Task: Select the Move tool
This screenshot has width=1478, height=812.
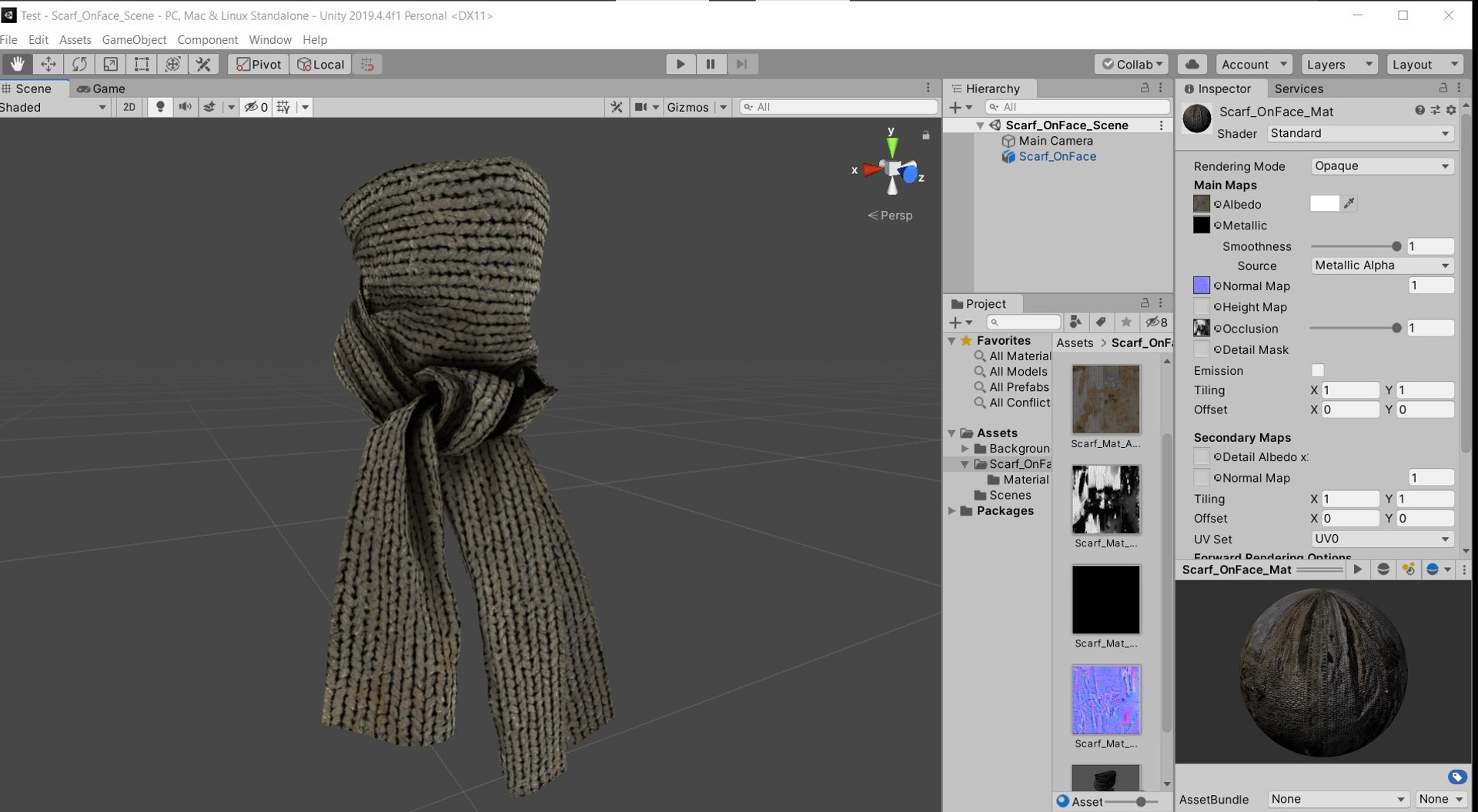Action: coord(48,64)
